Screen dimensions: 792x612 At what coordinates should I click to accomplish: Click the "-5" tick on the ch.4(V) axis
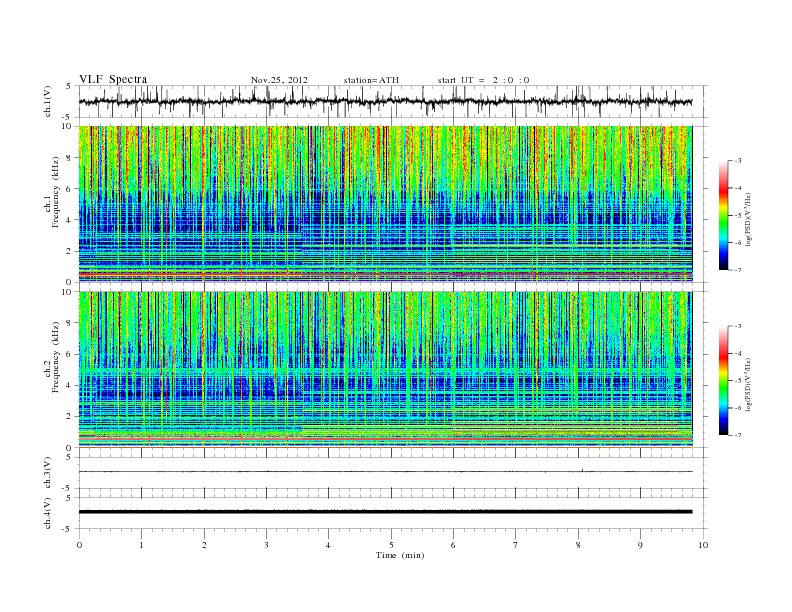pos(67,529)
